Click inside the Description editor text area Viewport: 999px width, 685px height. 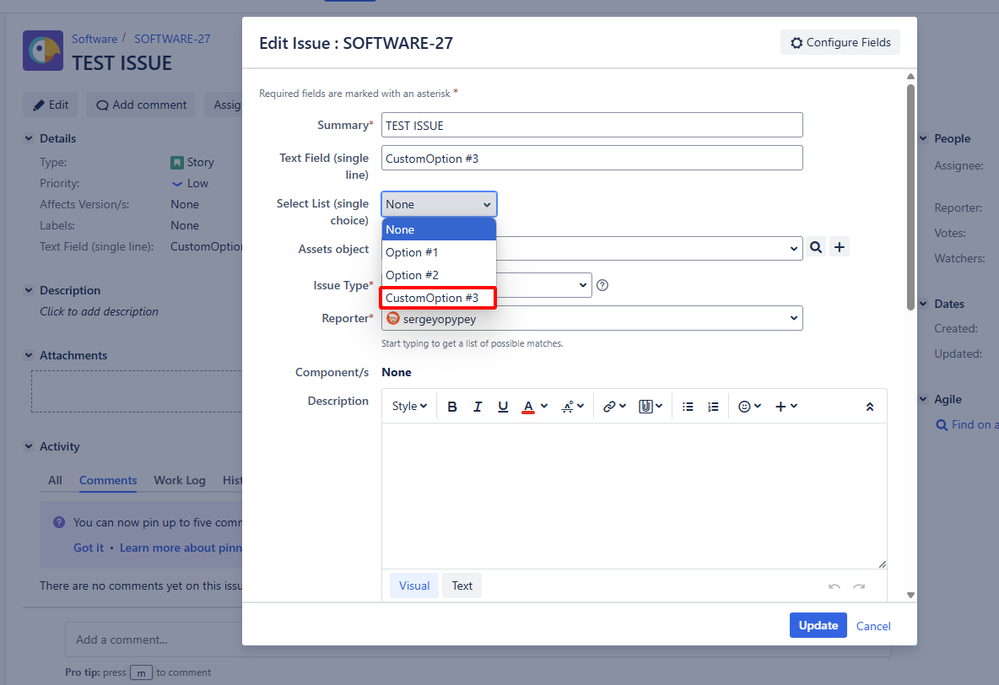[634, 496]
